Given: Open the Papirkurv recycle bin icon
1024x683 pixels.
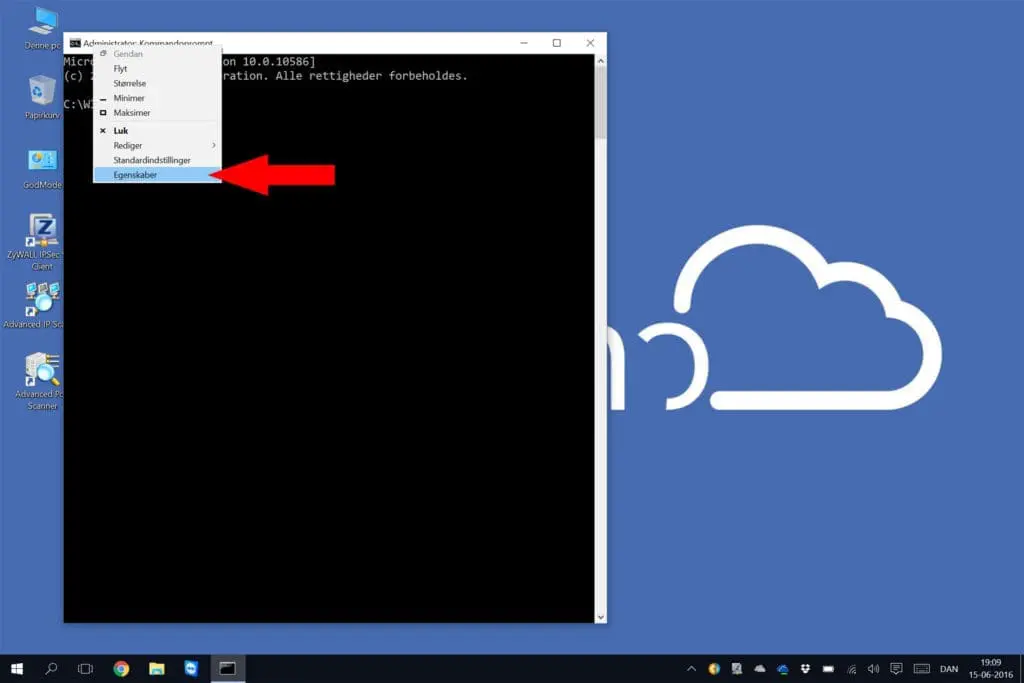Looking at the screenshot, I should (x=42, y=92).
